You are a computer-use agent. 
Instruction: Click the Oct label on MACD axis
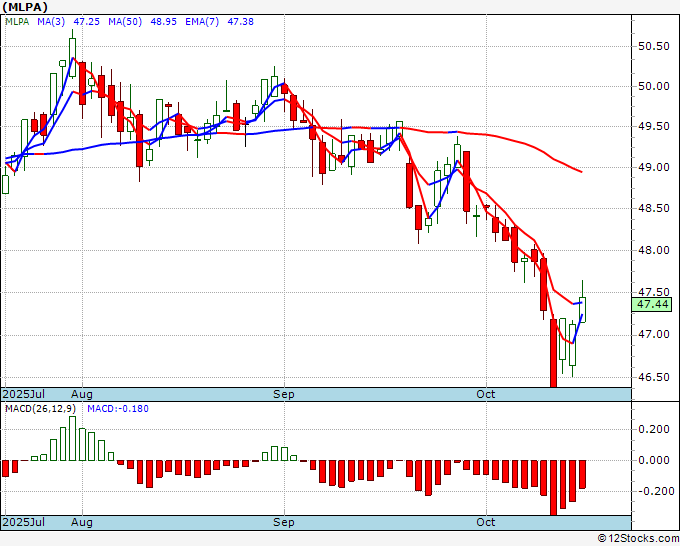[485, 522]
